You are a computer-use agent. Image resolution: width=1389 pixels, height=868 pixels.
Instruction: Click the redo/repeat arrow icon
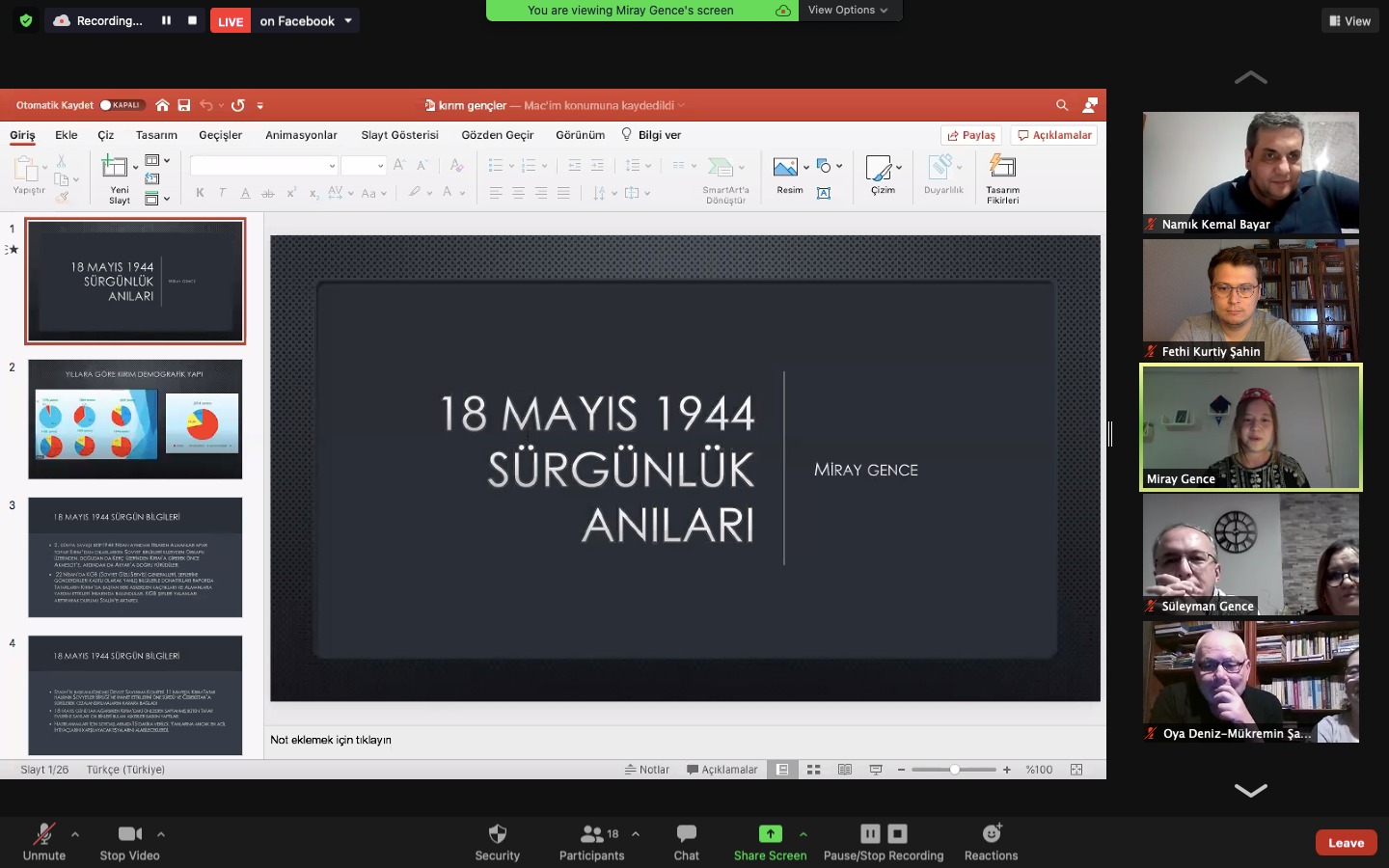(x=238, y=105)
